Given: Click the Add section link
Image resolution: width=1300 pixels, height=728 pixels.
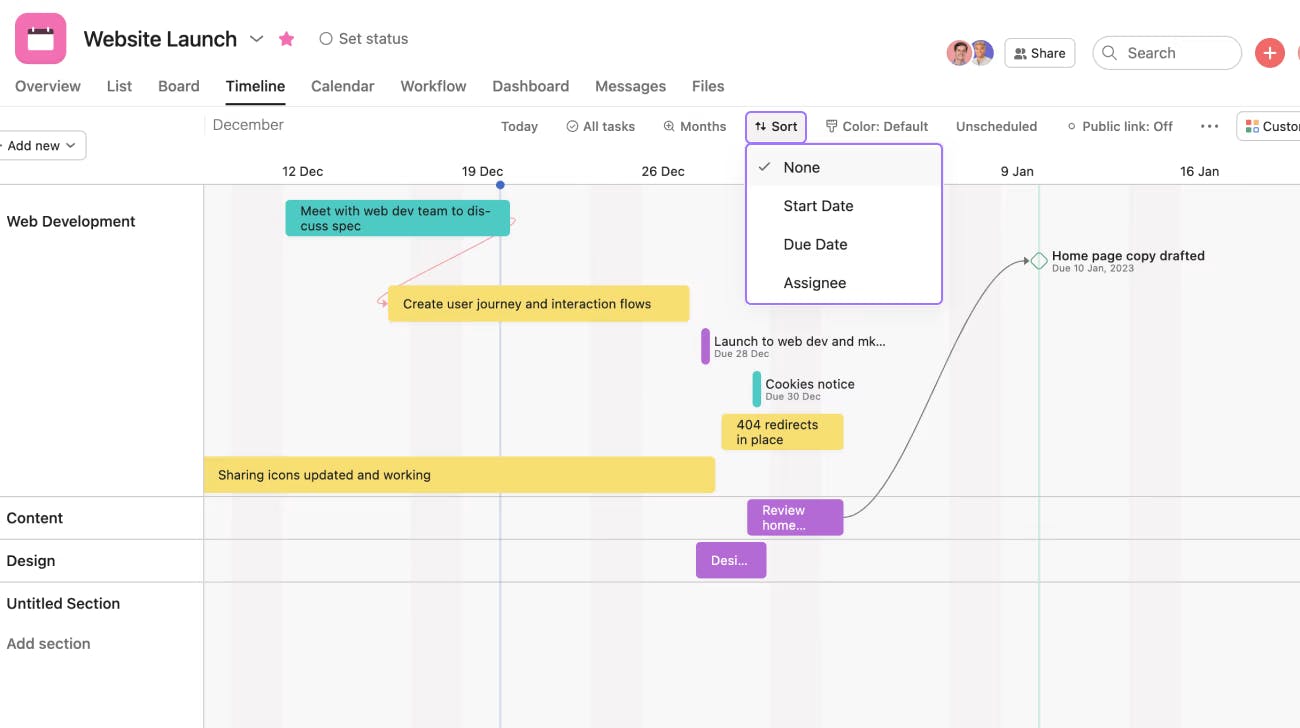Looking at the screenshot, I should coord(48,643).
